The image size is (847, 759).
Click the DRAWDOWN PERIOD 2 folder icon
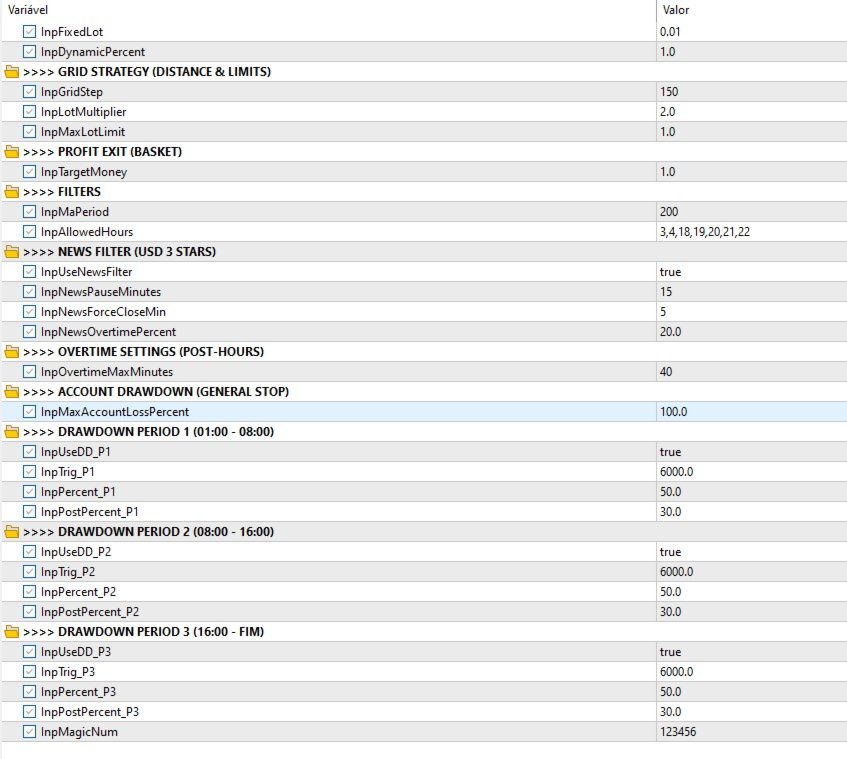[11, 532]
